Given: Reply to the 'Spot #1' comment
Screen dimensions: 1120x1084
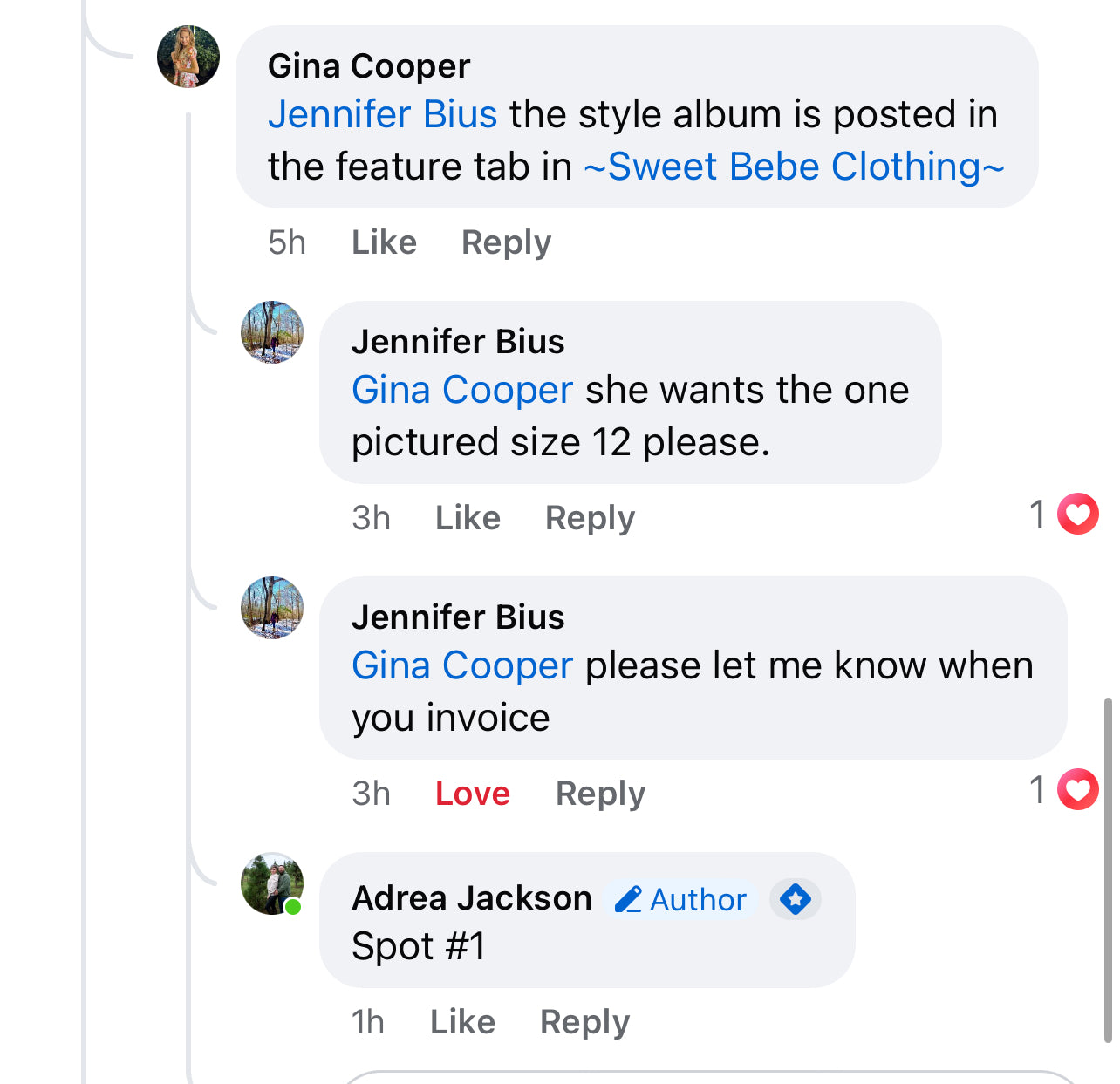Looking at the screenshot, I should tap(584, 1022).
